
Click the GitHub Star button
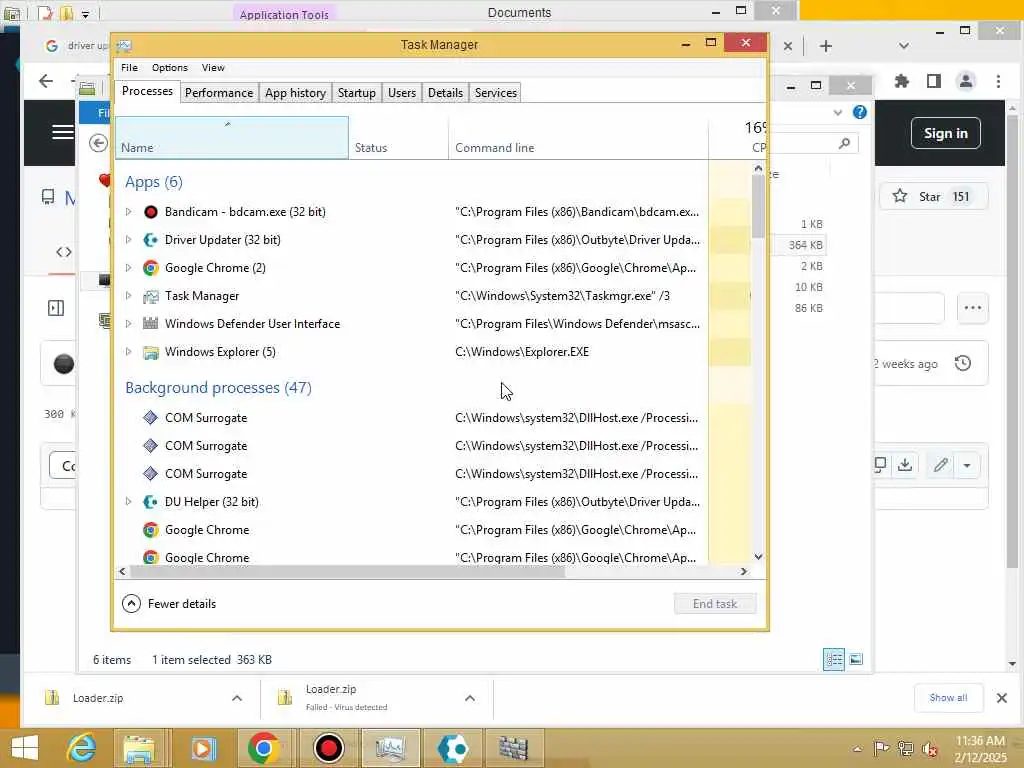point(933,197)
